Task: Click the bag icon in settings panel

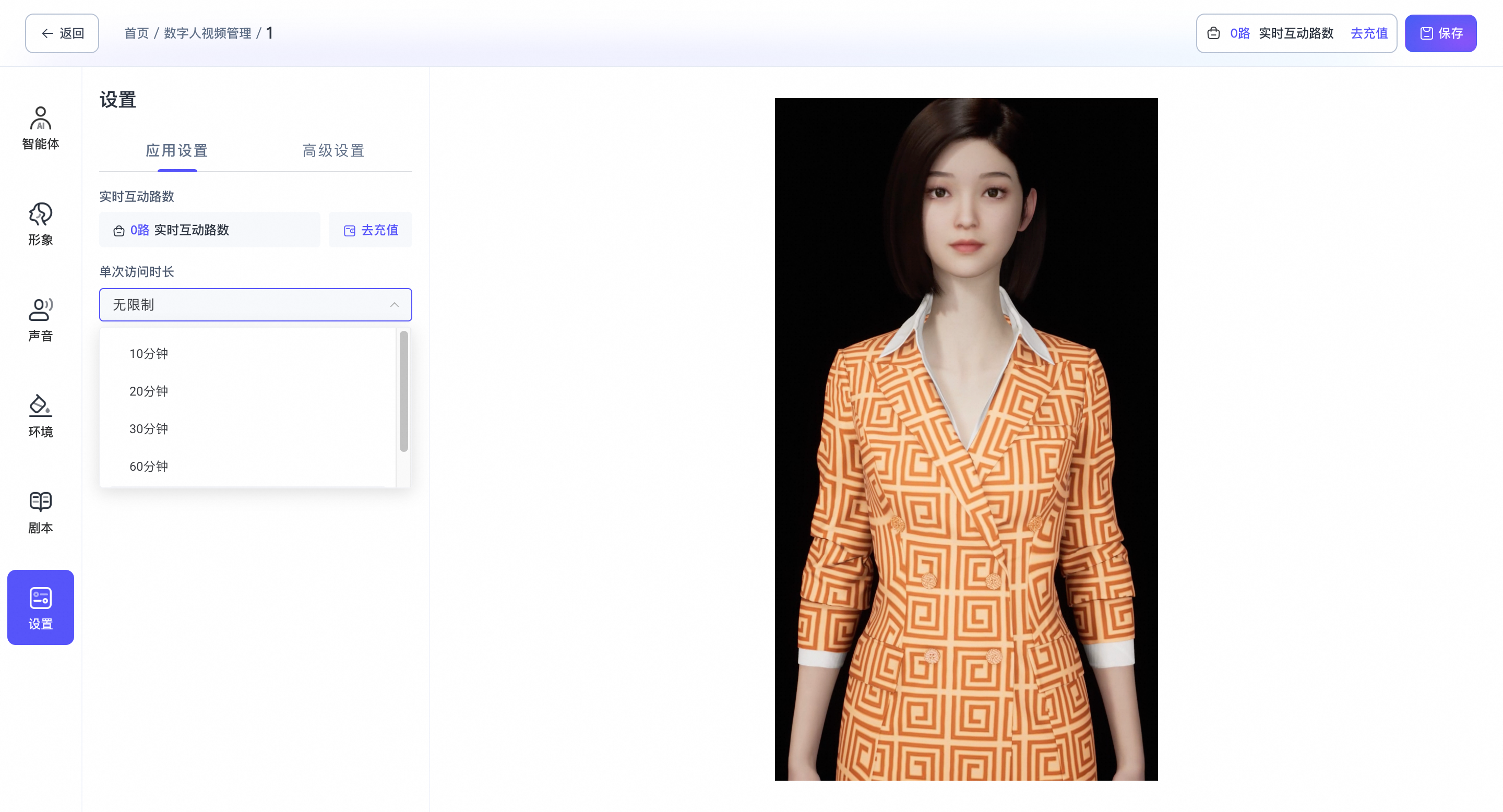Action: pyautogui.click(x=119, y=231)
